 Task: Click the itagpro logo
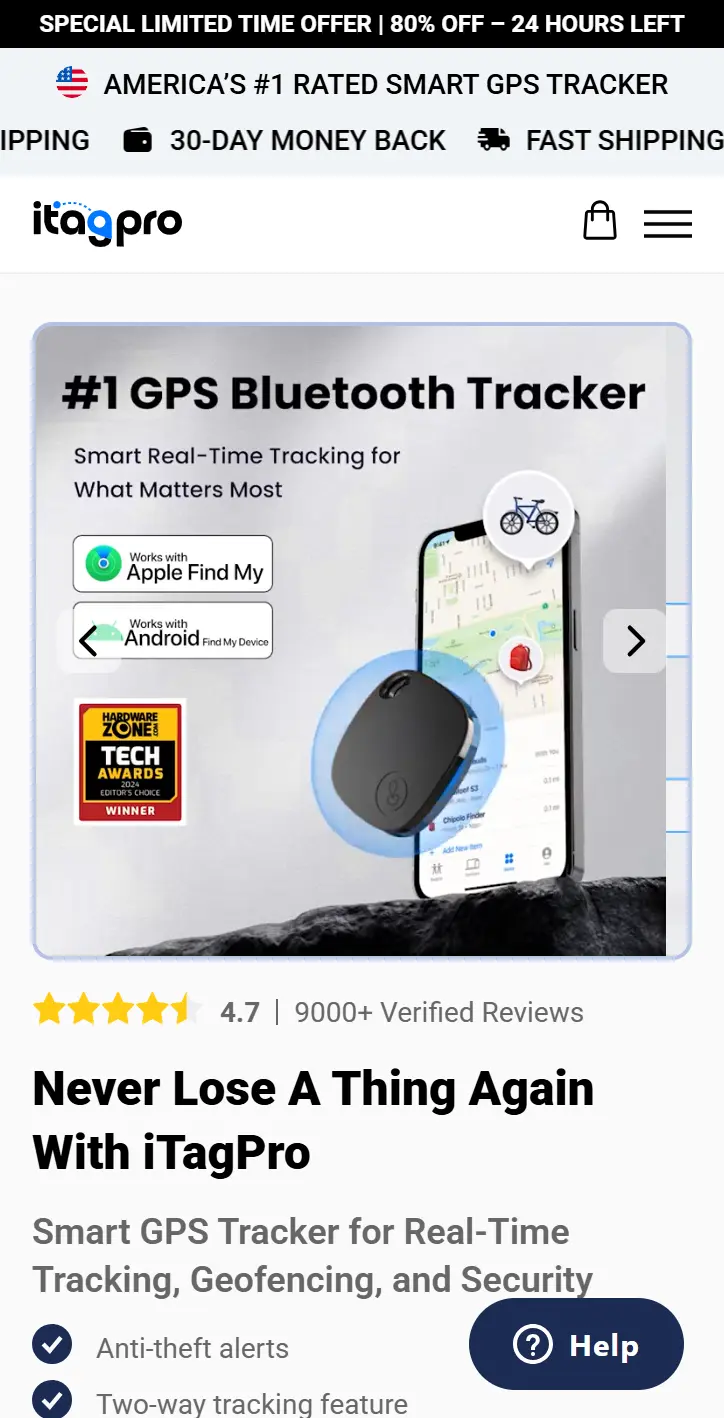click(107, 221)
